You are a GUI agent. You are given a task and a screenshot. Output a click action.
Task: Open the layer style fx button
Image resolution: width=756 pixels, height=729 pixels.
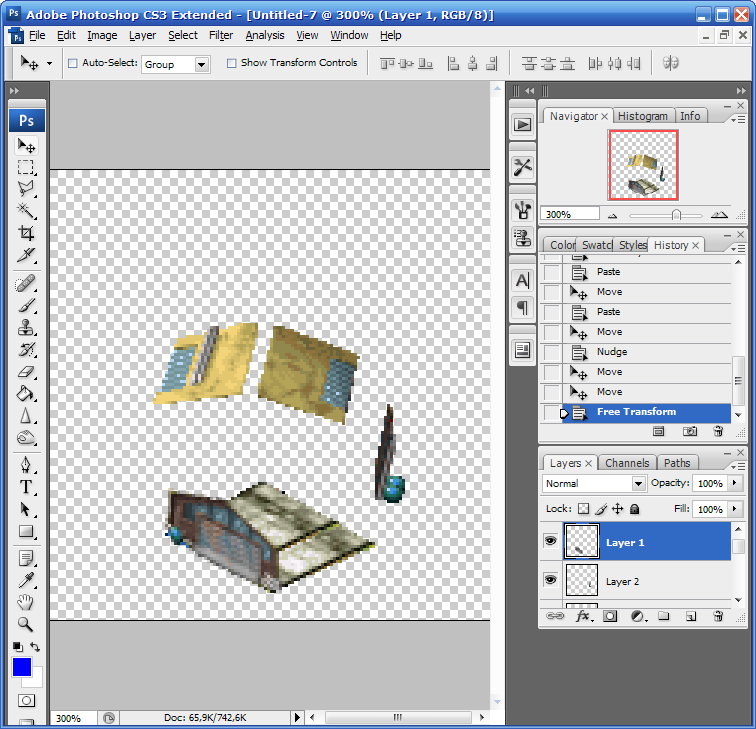(x=584, y=616)
